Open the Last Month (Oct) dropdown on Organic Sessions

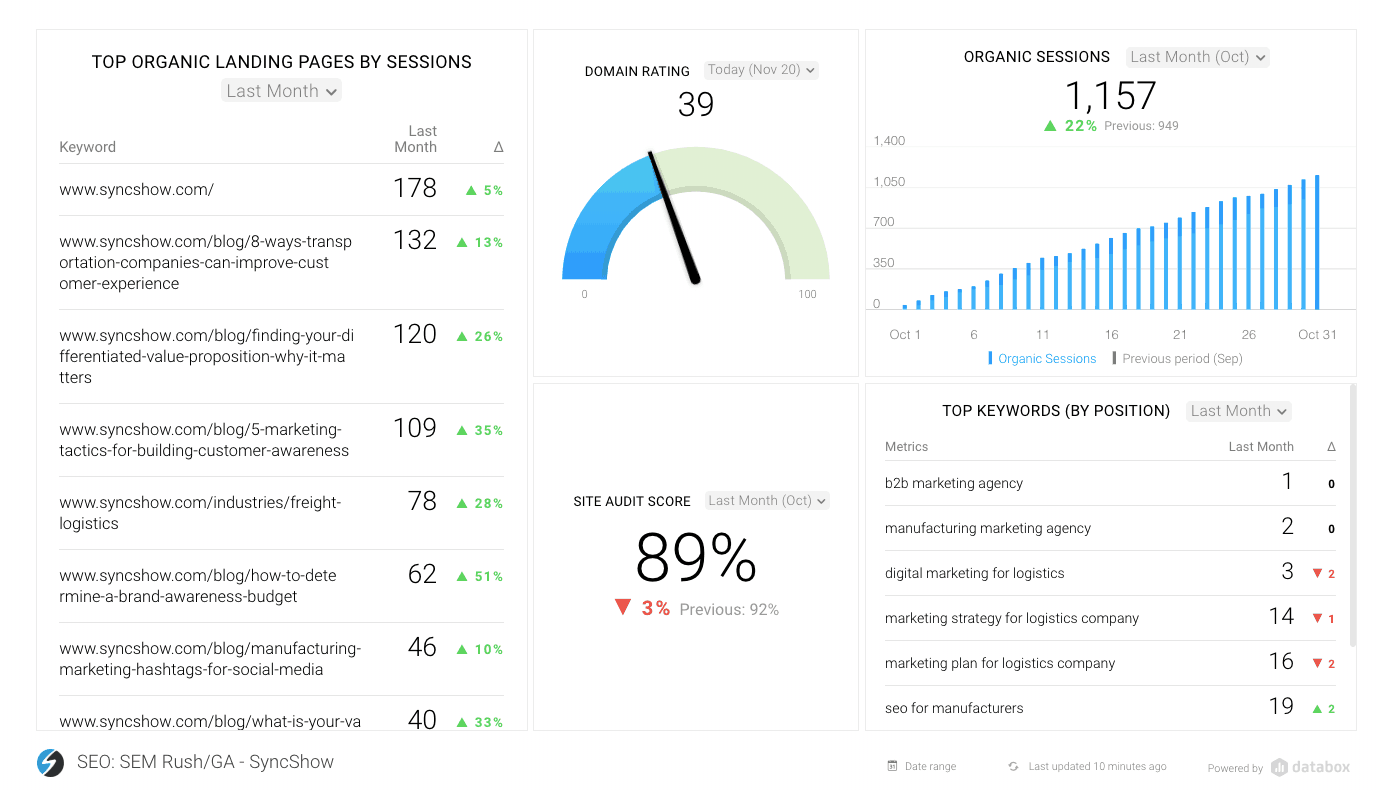[x=1197, y=57]
